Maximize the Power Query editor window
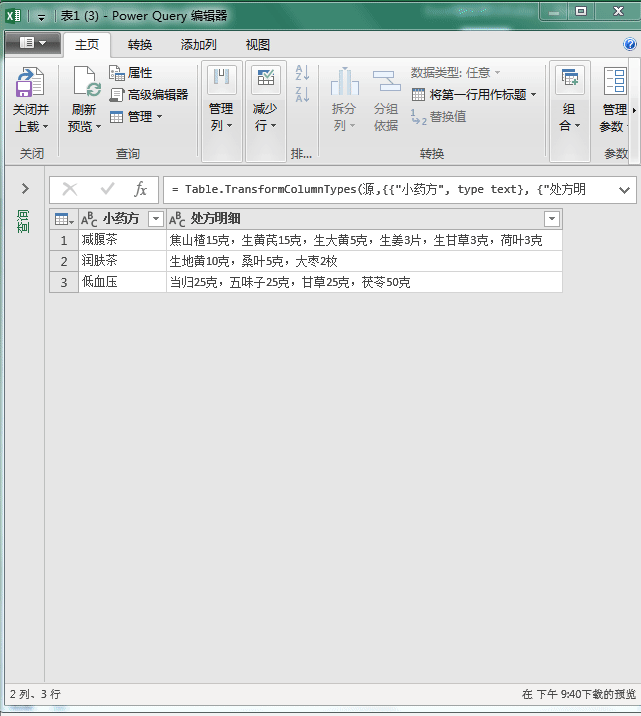Image resolution: width=641 pixels, height=716 pixels. tap(581, 11)
